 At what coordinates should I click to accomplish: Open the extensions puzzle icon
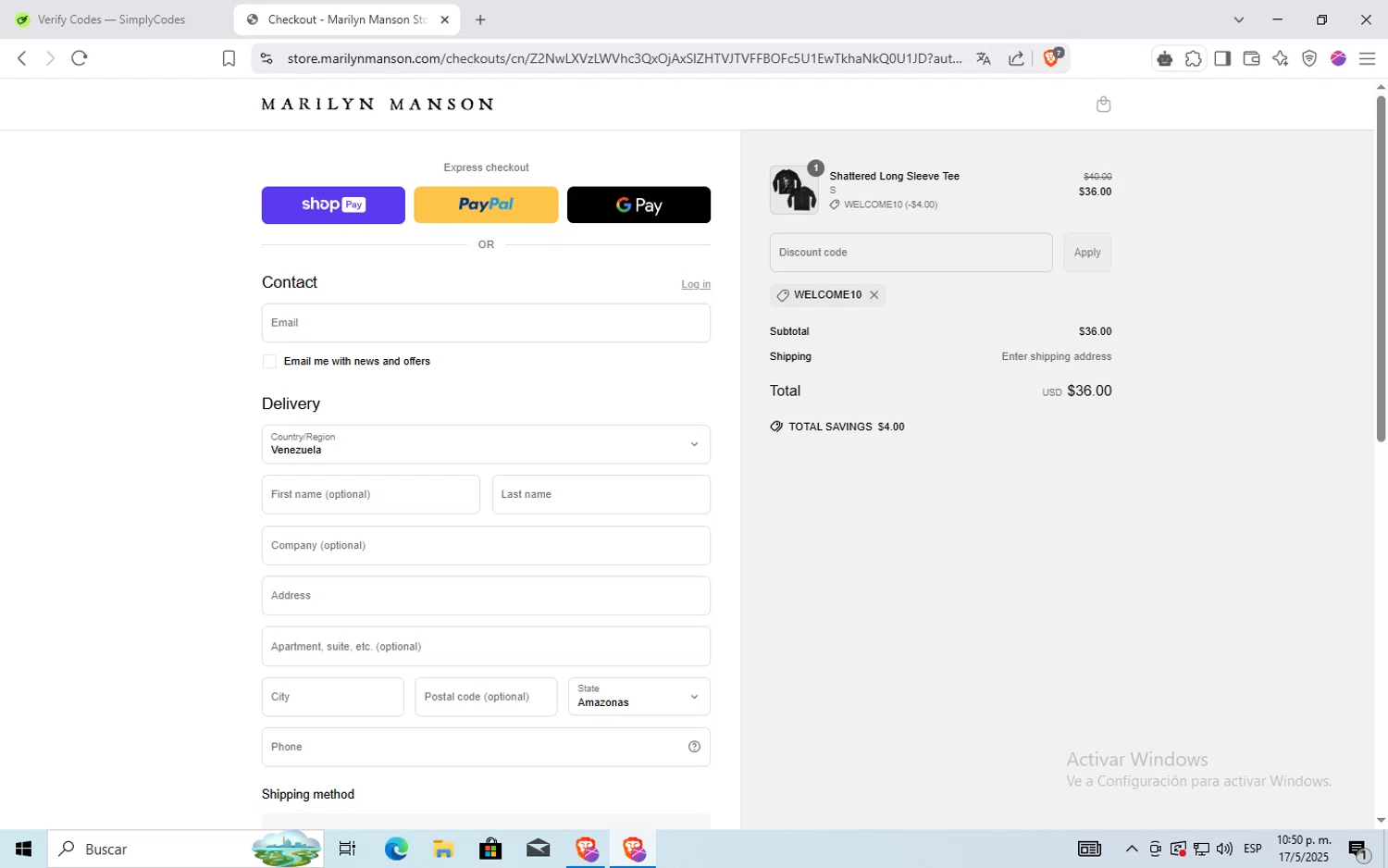pyautogui.click(x=1194, y=58)
